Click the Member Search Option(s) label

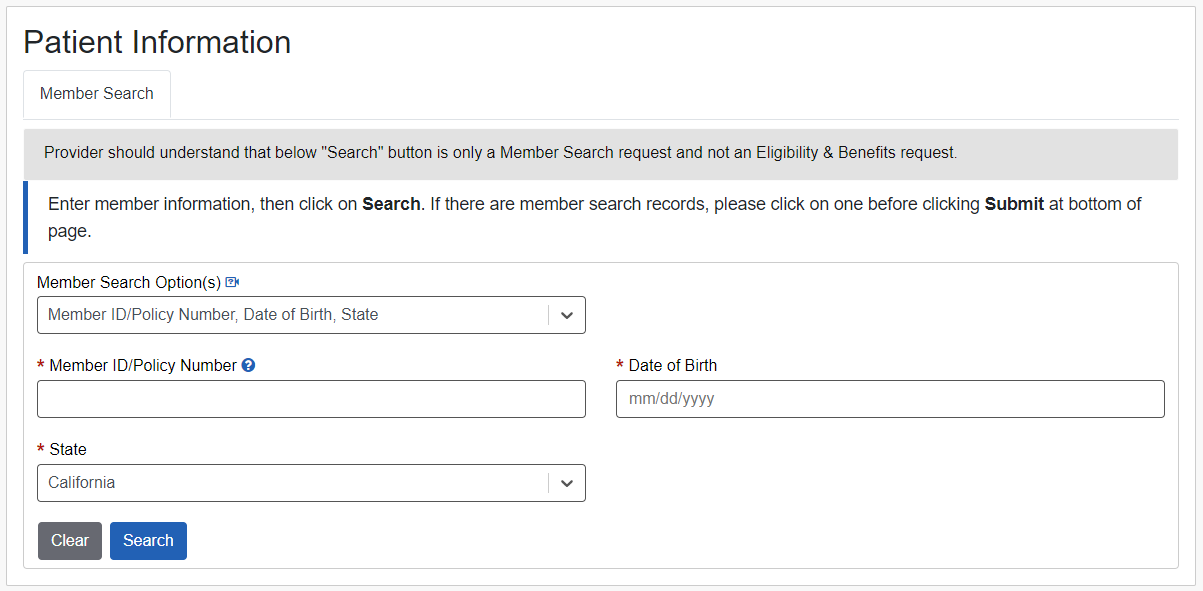pos(128,283)
